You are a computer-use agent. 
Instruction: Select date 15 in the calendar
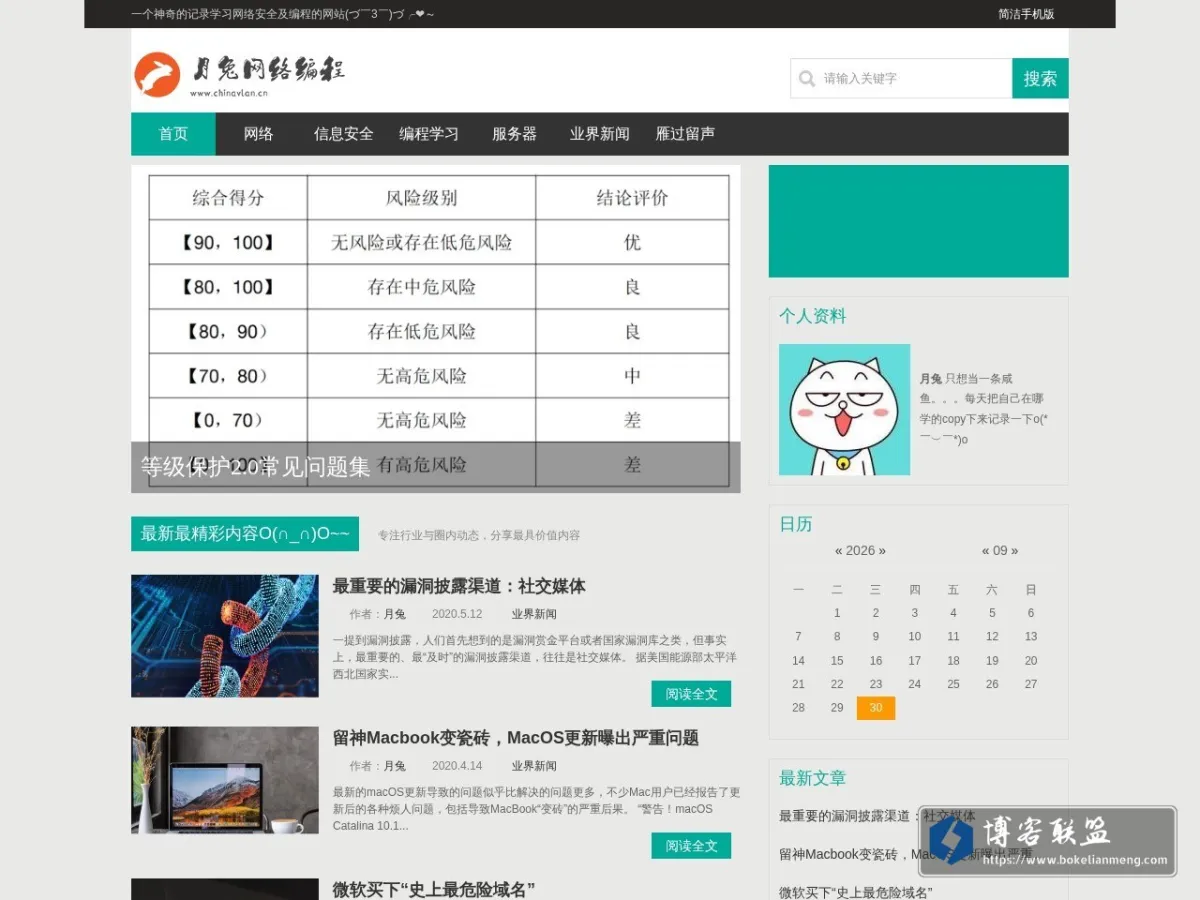click(837, 661)
